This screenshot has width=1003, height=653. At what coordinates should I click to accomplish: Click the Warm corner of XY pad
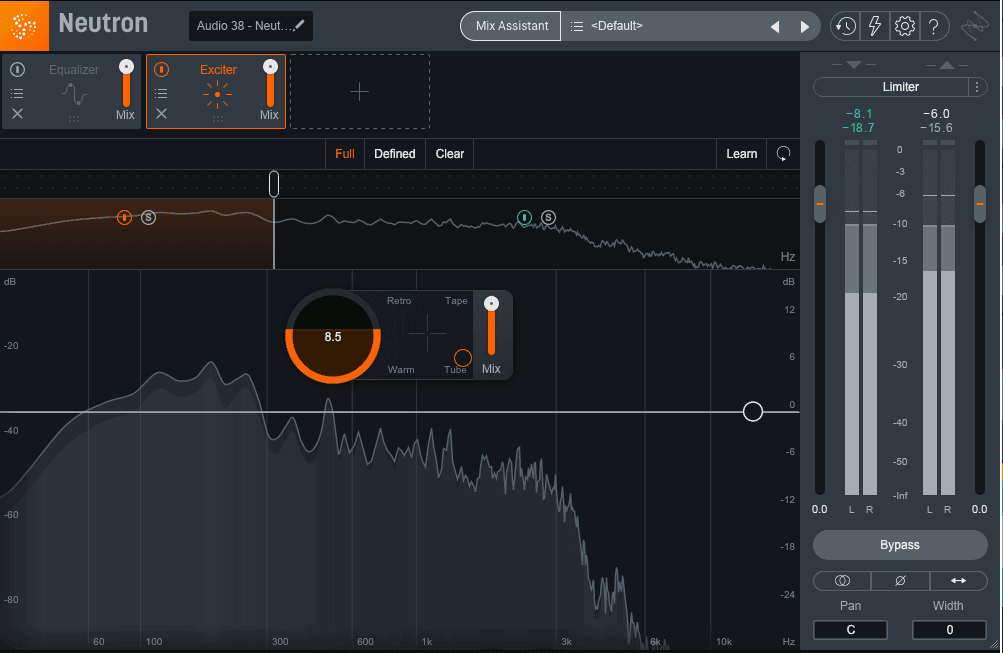point(401,370)
